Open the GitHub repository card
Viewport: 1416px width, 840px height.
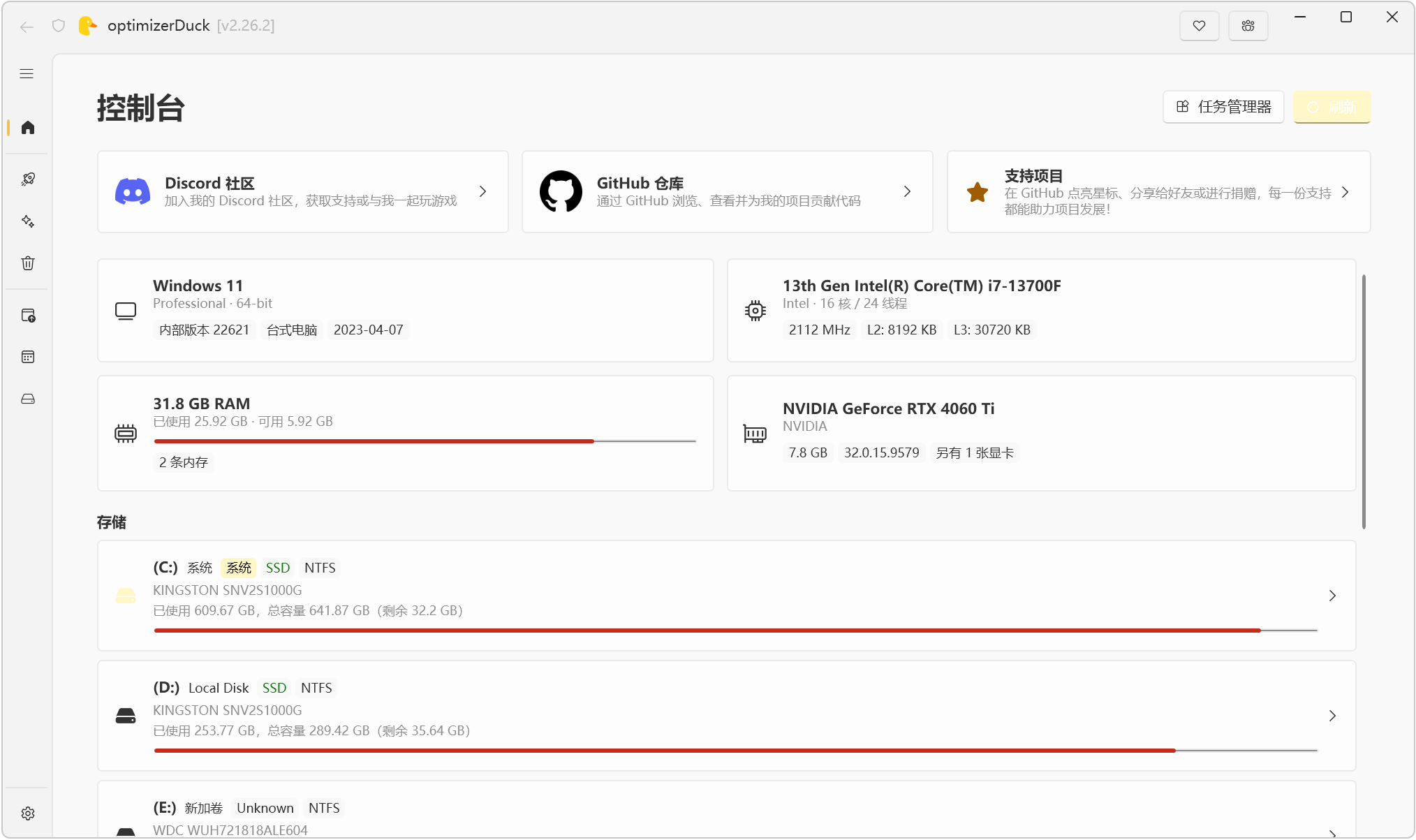point(727,191)
